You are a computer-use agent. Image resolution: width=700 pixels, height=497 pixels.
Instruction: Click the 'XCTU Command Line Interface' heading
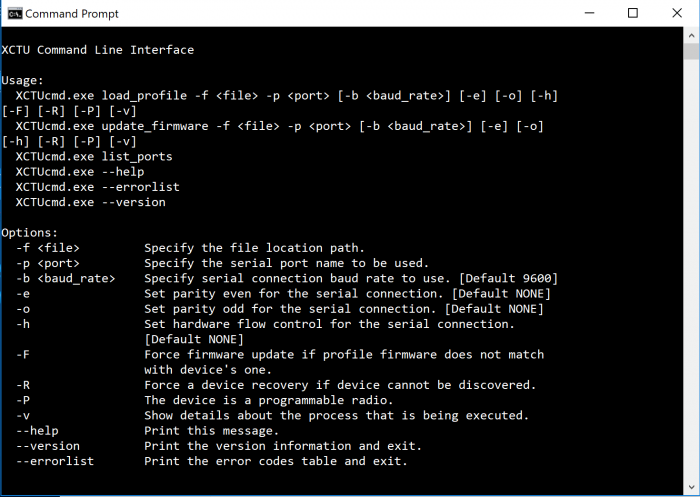(98, 50)
